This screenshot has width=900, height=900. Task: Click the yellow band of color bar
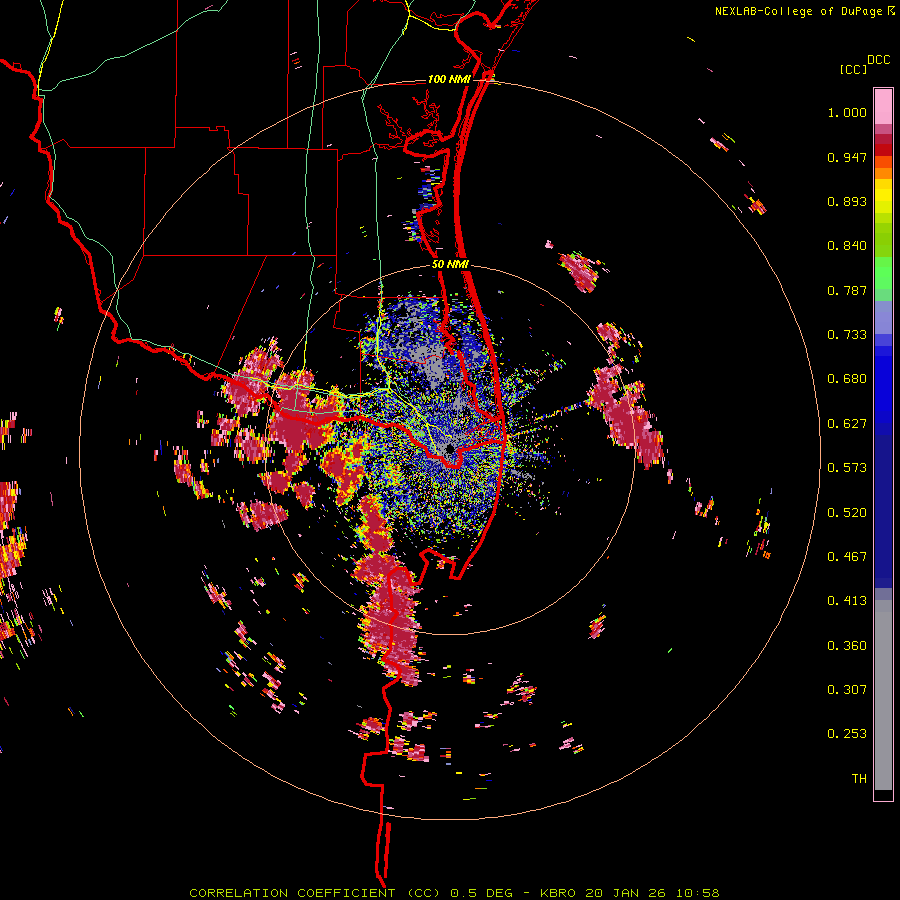coord(883,198)
